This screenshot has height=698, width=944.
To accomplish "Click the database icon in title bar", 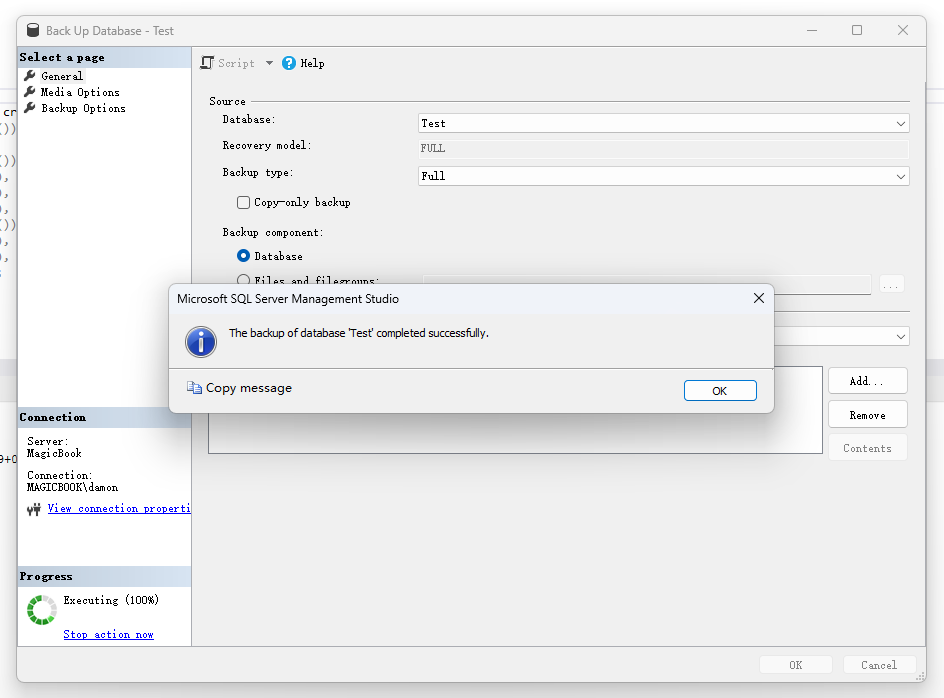I will [33, 30].
